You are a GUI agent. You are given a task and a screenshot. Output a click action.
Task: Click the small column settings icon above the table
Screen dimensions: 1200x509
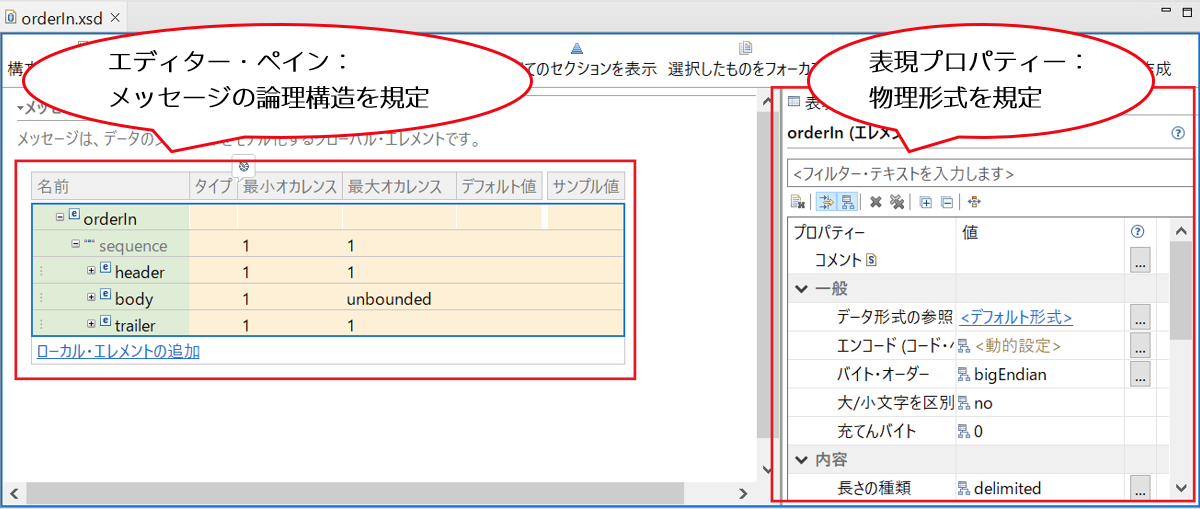[244, 165]
